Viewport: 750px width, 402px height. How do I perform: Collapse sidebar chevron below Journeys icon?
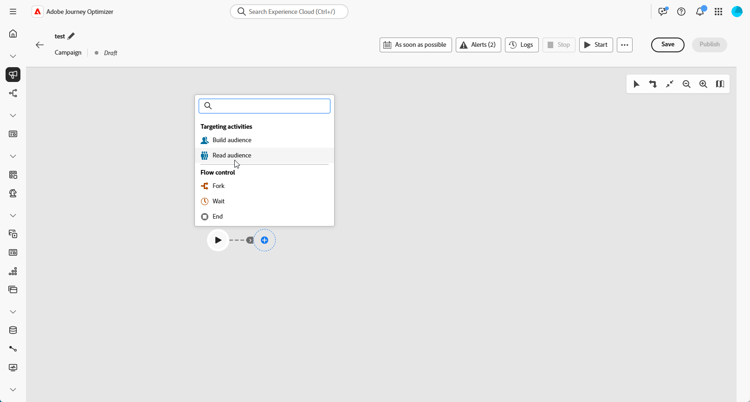[x=13, y=115]
